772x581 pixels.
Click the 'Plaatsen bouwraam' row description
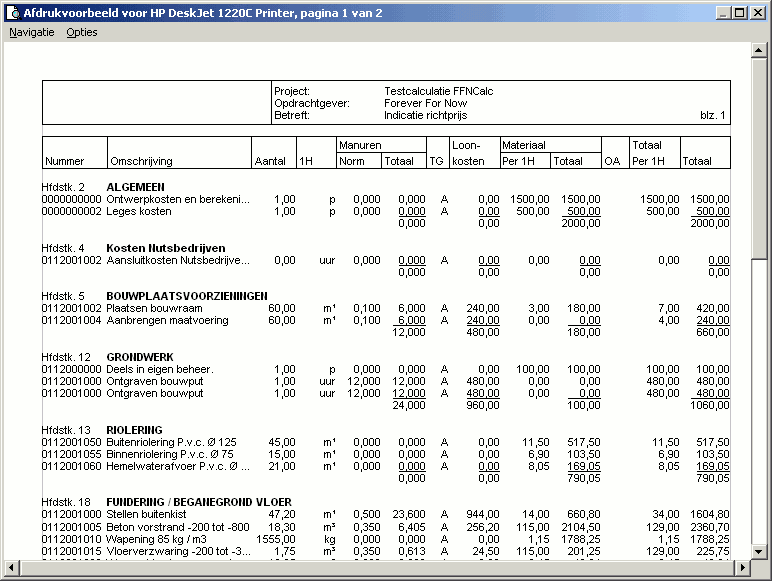click(155, 309)
